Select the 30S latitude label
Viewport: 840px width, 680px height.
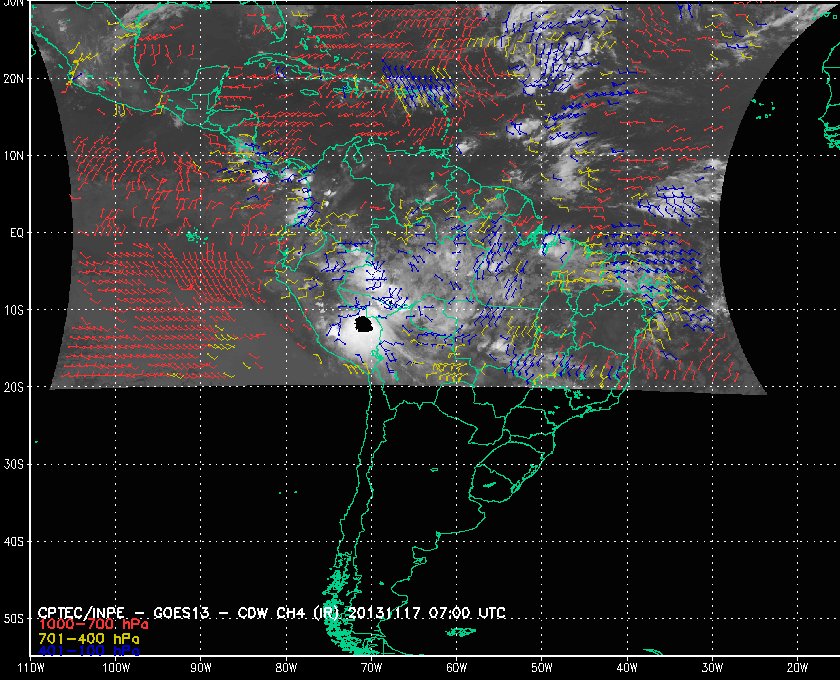coord(13,465)
